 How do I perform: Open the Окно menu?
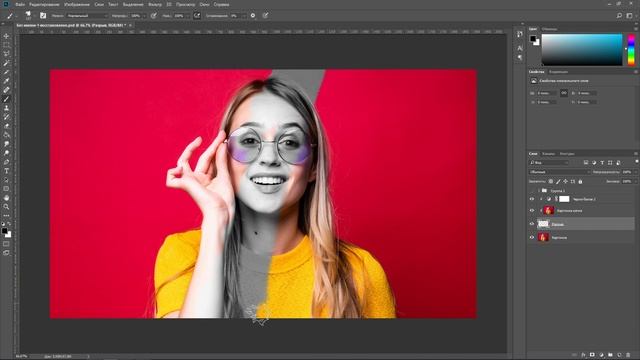[x=204, y=4]
